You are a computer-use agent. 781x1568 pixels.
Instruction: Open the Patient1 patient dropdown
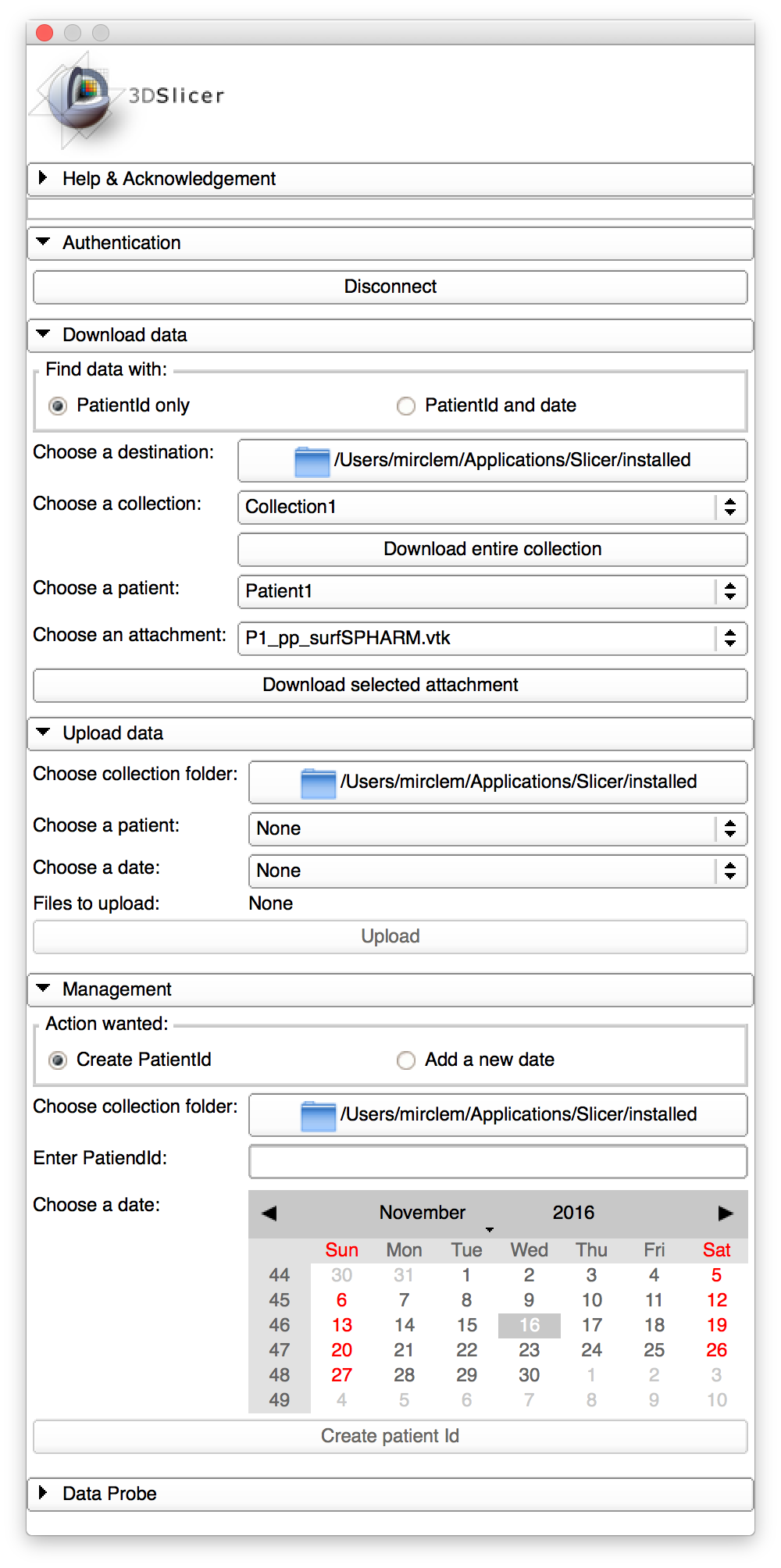click(x=492, y=591)
